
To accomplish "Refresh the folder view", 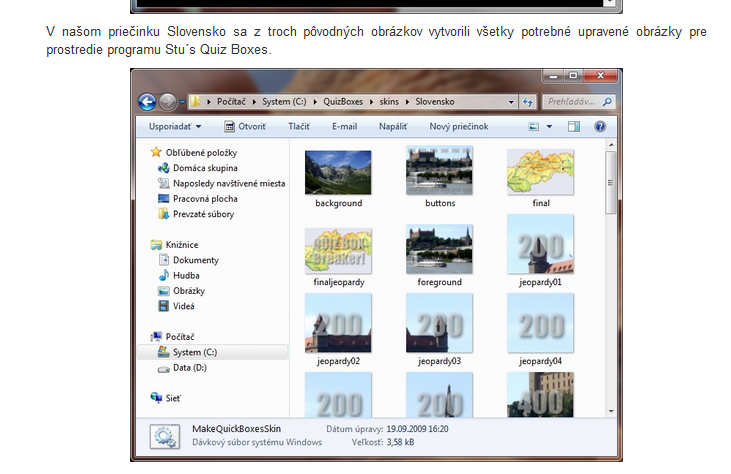I will point(527,102).
